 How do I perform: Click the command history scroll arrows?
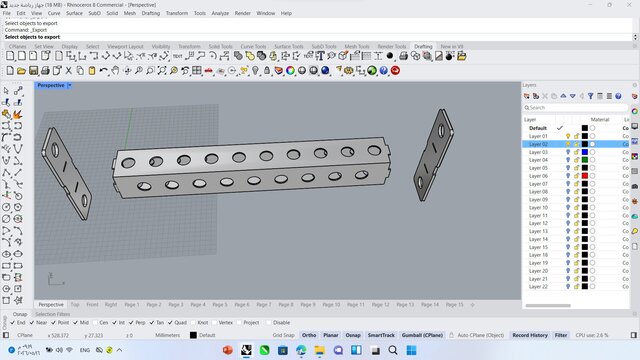(x=635, y=37)
